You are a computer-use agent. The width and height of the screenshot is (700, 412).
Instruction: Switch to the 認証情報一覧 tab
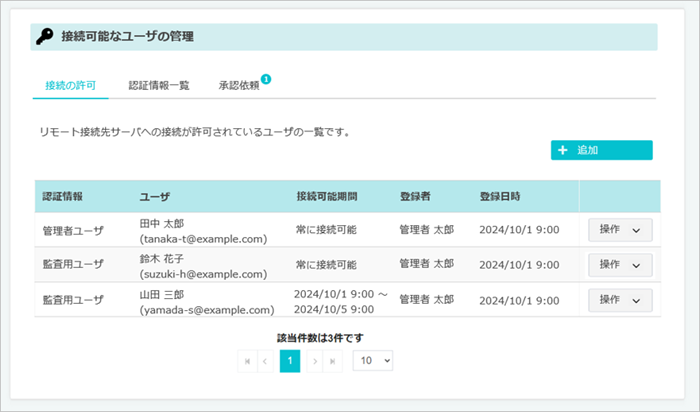[159, 86]
